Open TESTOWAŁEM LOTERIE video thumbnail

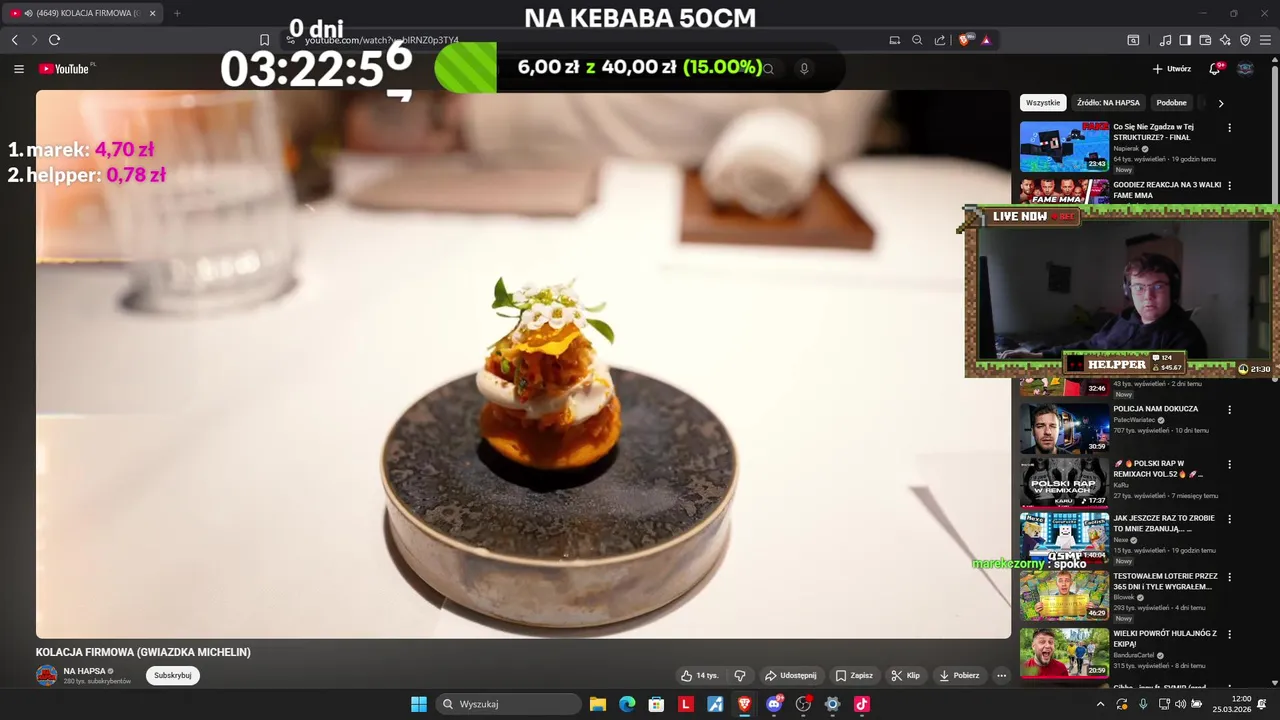[1064, 595]
